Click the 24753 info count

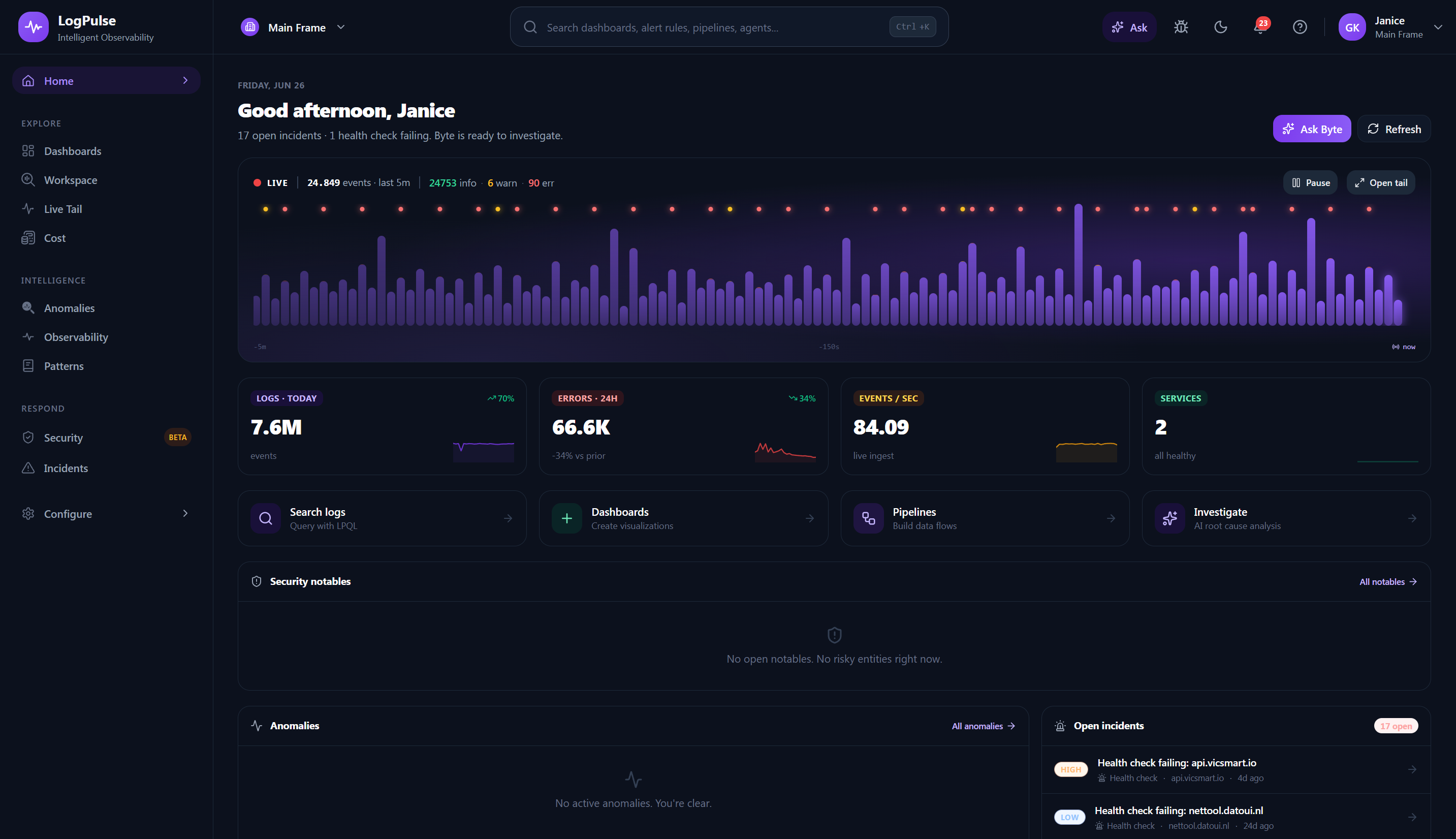453,182
